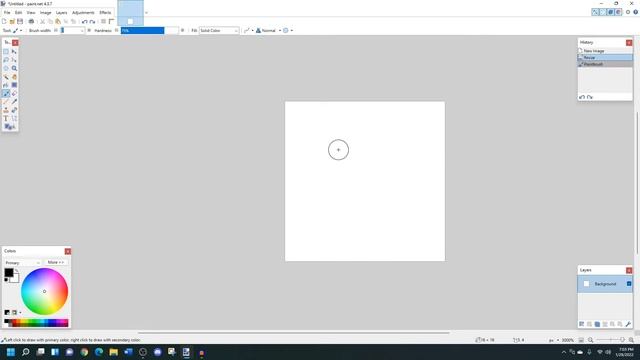640x360 pixels.
Task: Select the Move Selected Pixels tool
Action: pyautogui.click(x=14, y=51)
